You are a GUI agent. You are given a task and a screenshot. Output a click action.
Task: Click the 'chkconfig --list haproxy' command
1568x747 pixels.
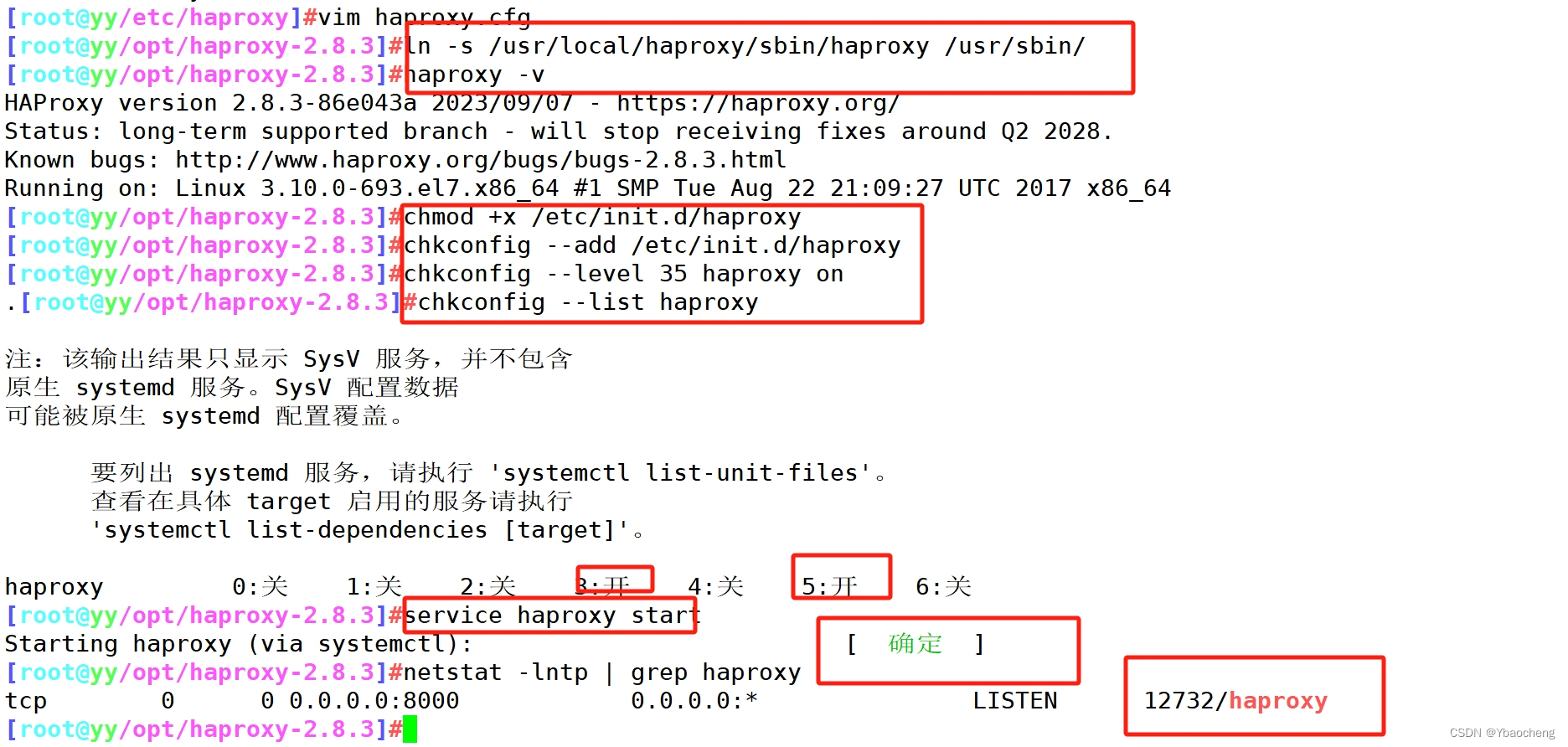tap(588, 302)
